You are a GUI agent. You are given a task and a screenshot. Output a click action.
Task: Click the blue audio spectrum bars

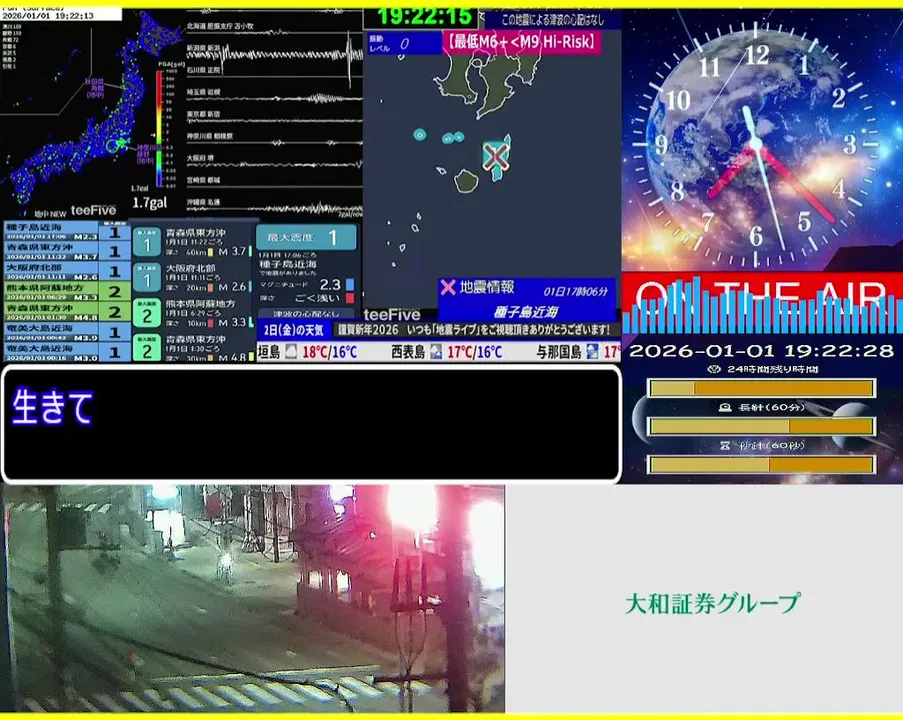762,306
